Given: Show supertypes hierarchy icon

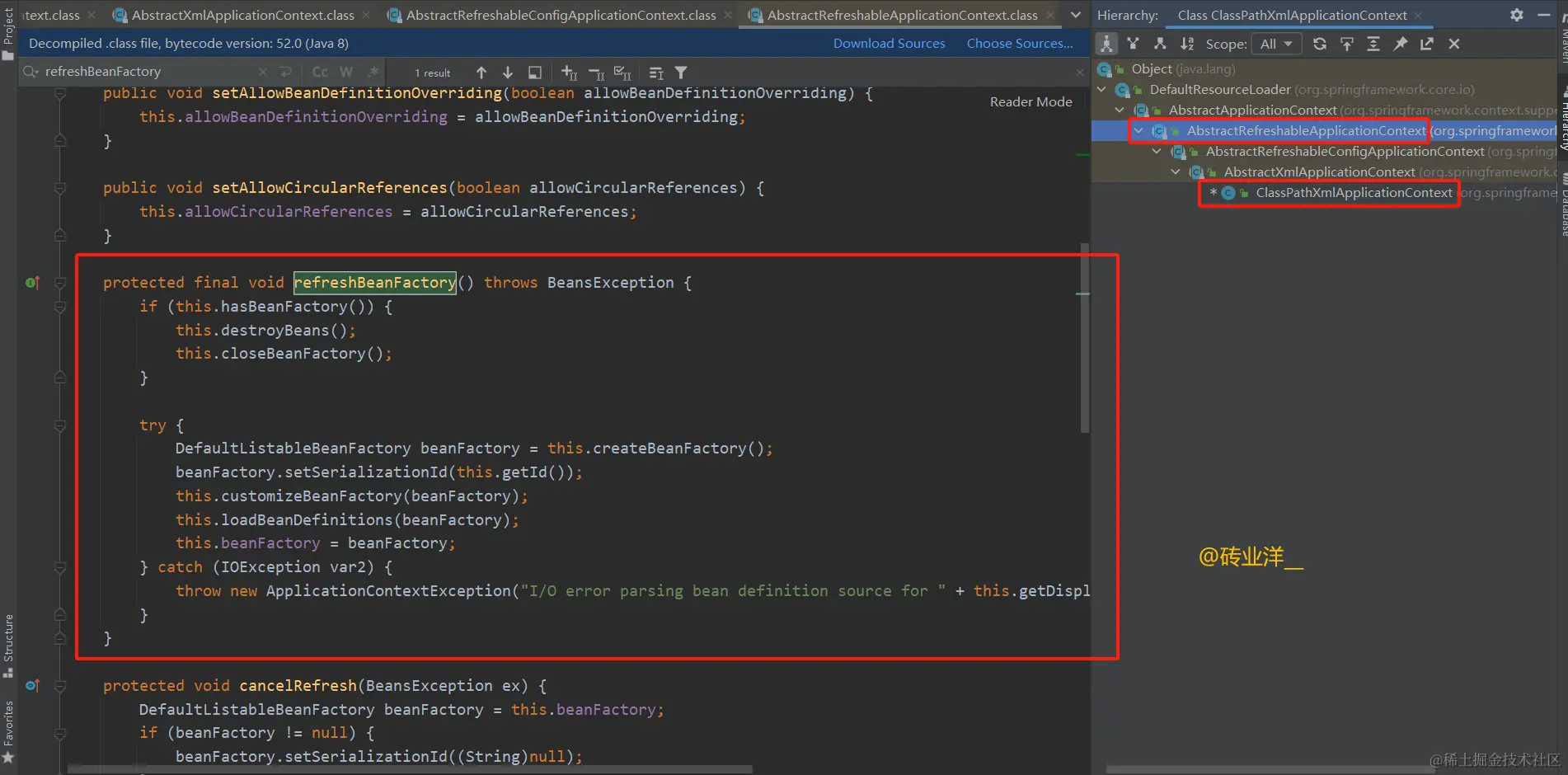Looking at the screenshot, I should pos(1134,44).
